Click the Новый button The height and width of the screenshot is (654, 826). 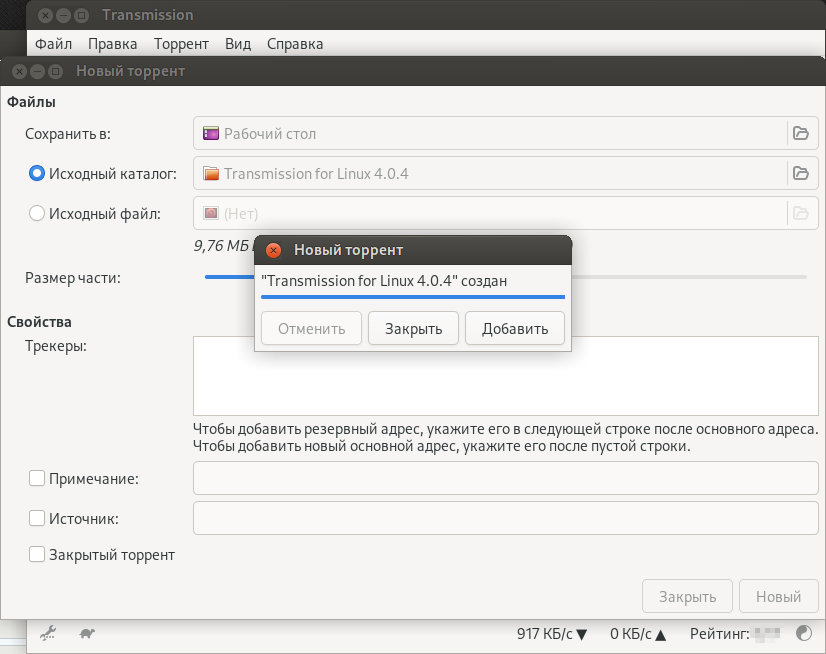[779, 596]
